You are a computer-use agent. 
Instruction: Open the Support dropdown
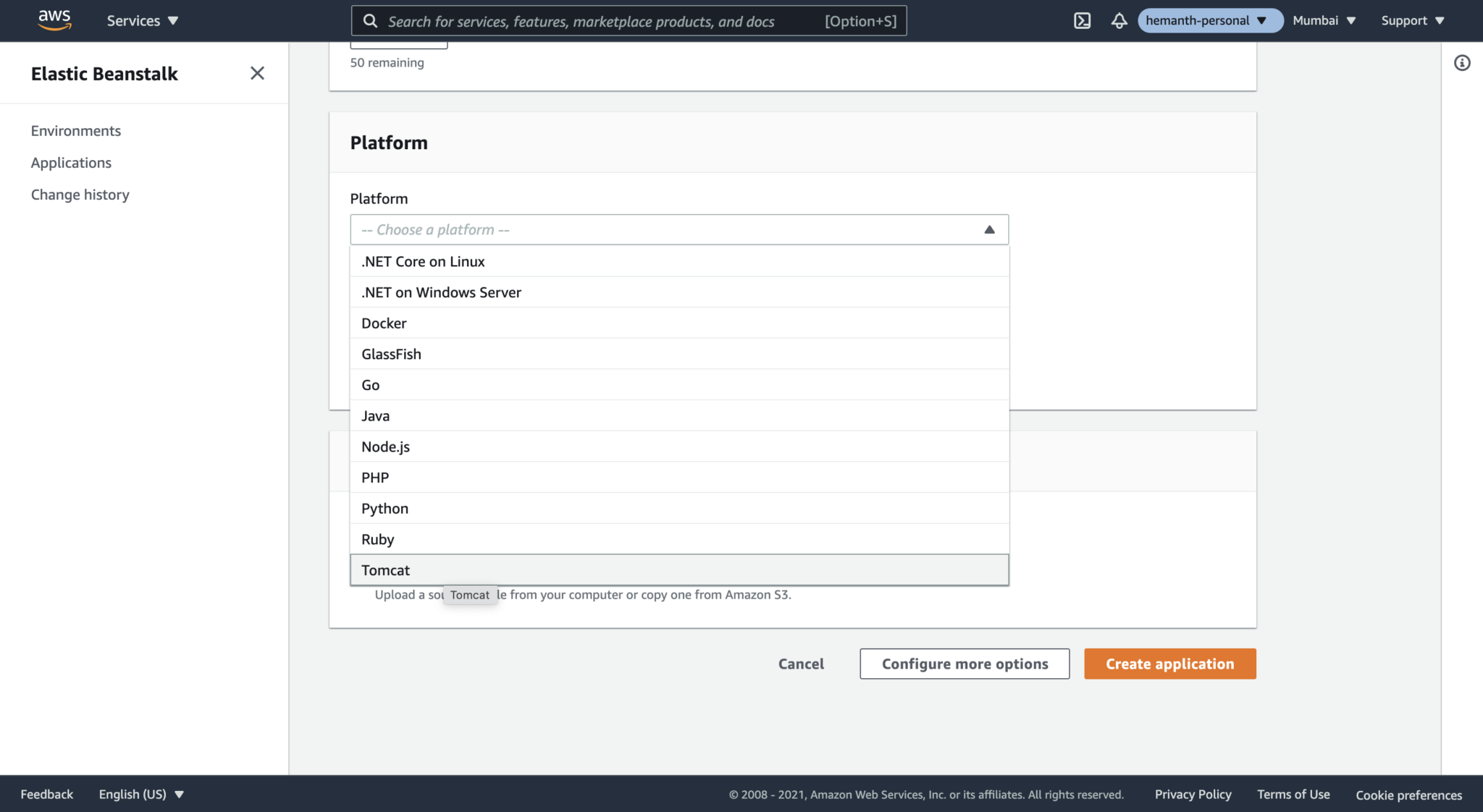coord(1410,20)
